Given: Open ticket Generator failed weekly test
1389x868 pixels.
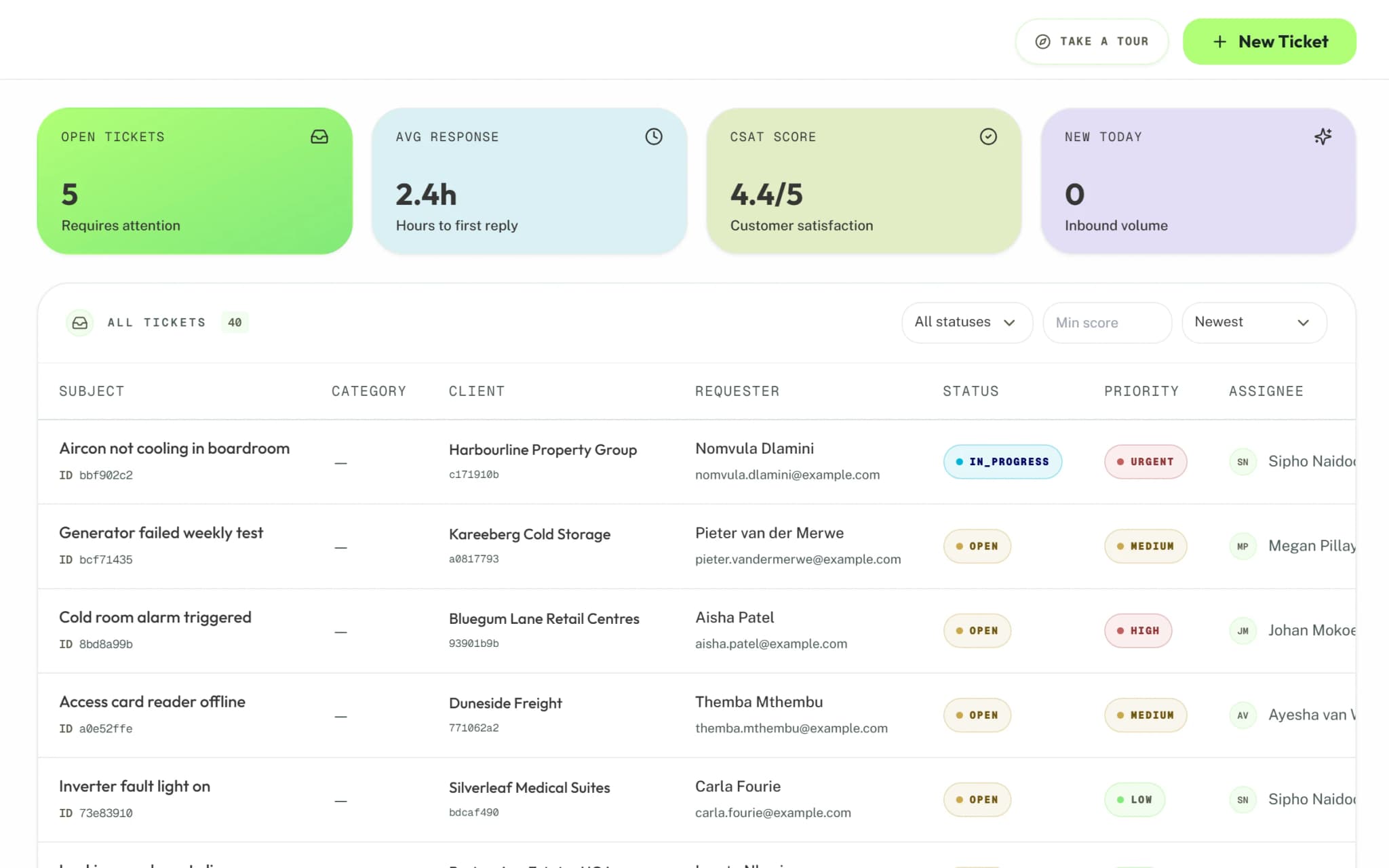Looking at the screenshot, I should [x=161, y=533].
